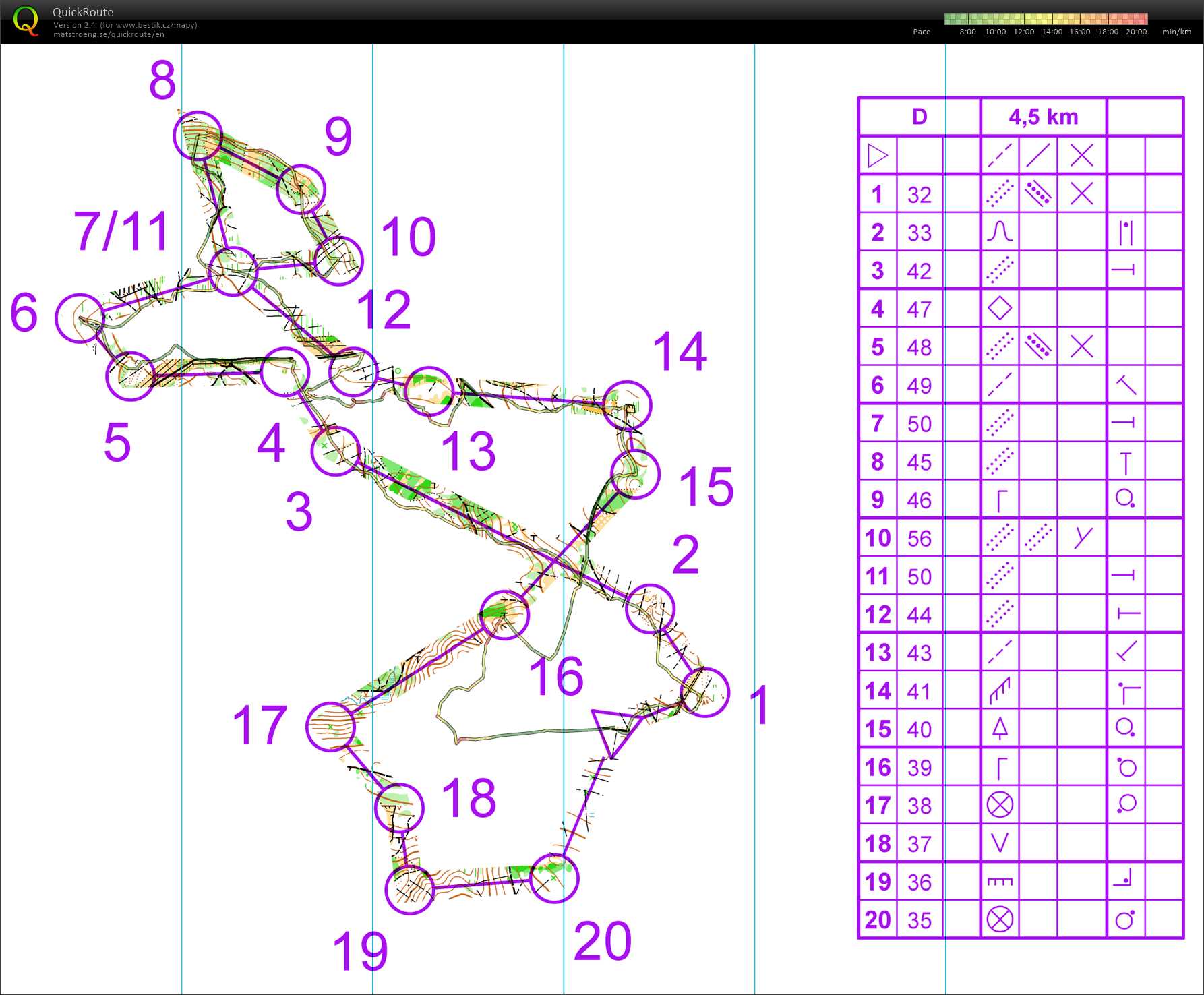Click the www.bestik.cz/mapy text in header

tap(156, 25)
